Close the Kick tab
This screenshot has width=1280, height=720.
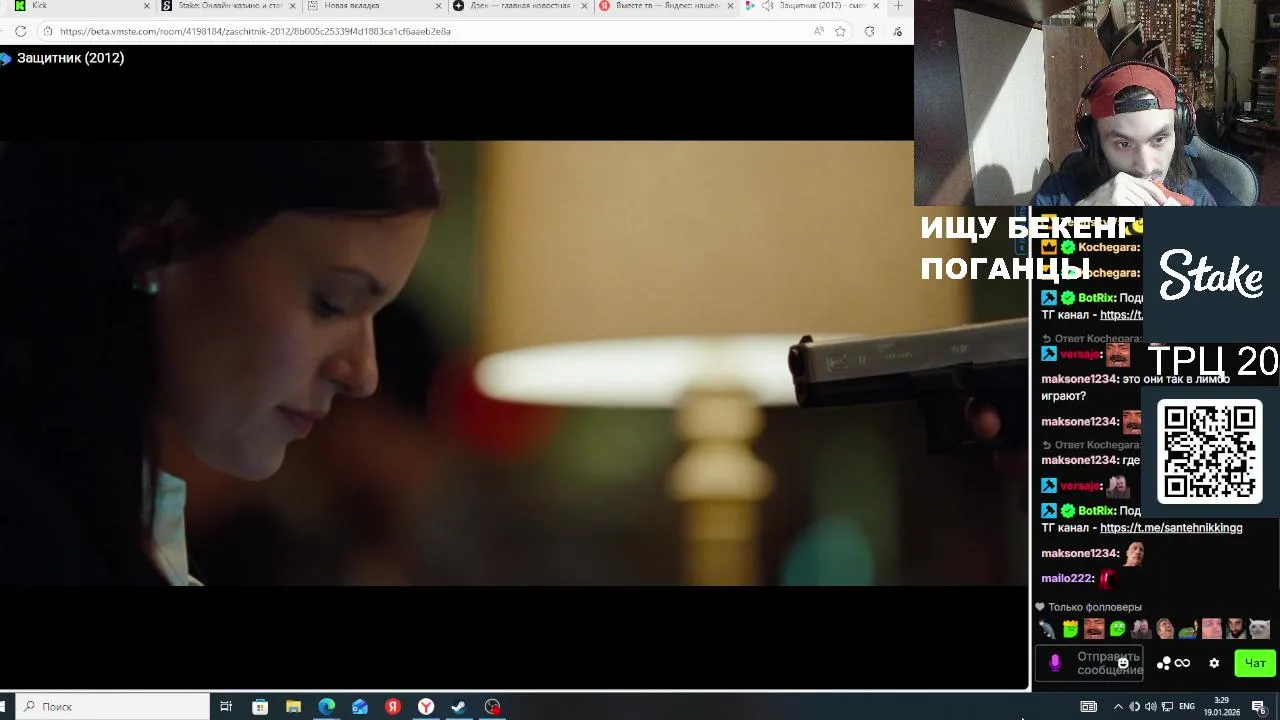tap(147, 6)
